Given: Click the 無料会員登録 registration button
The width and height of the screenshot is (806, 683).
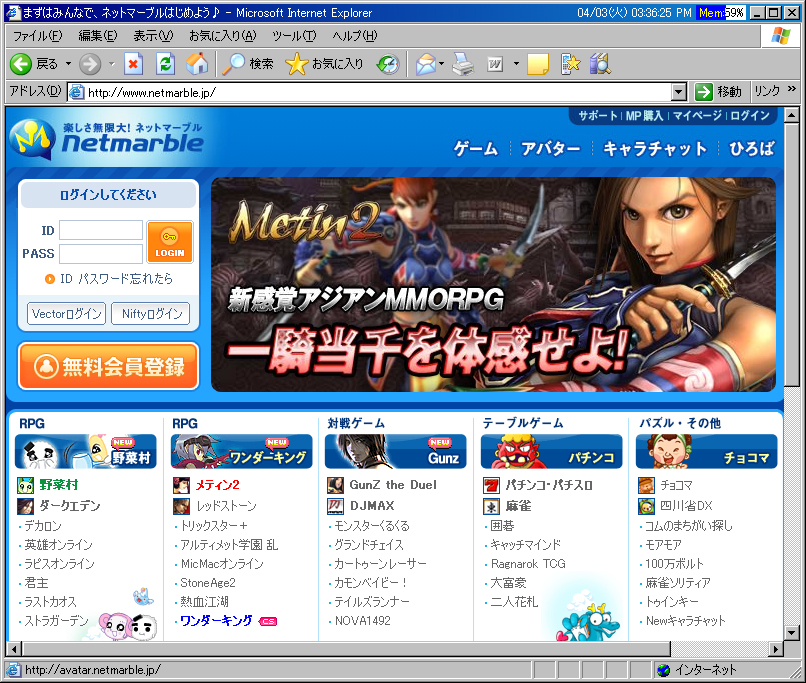Looking at the screenshot, I should 108,366.
